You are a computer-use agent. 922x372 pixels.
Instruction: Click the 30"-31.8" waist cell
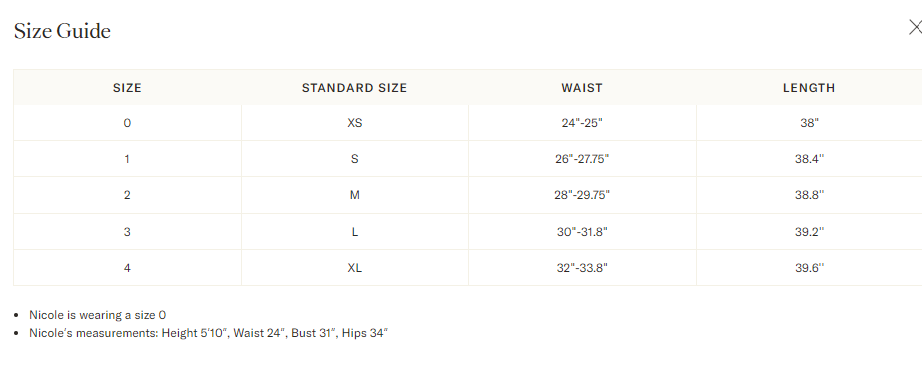tap(582, 232)
